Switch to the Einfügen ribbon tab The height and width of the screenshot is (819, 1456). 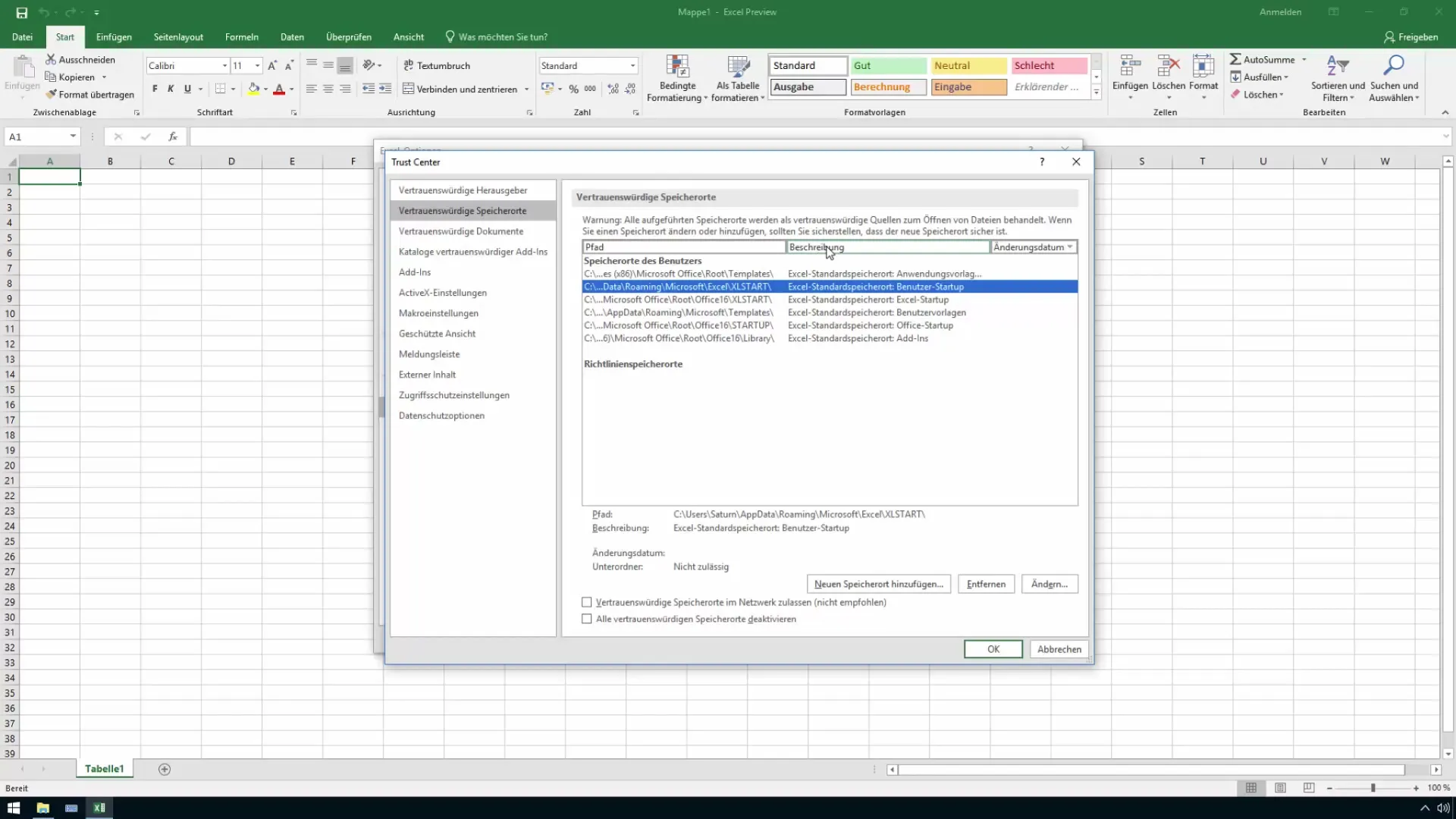point(114,36)
